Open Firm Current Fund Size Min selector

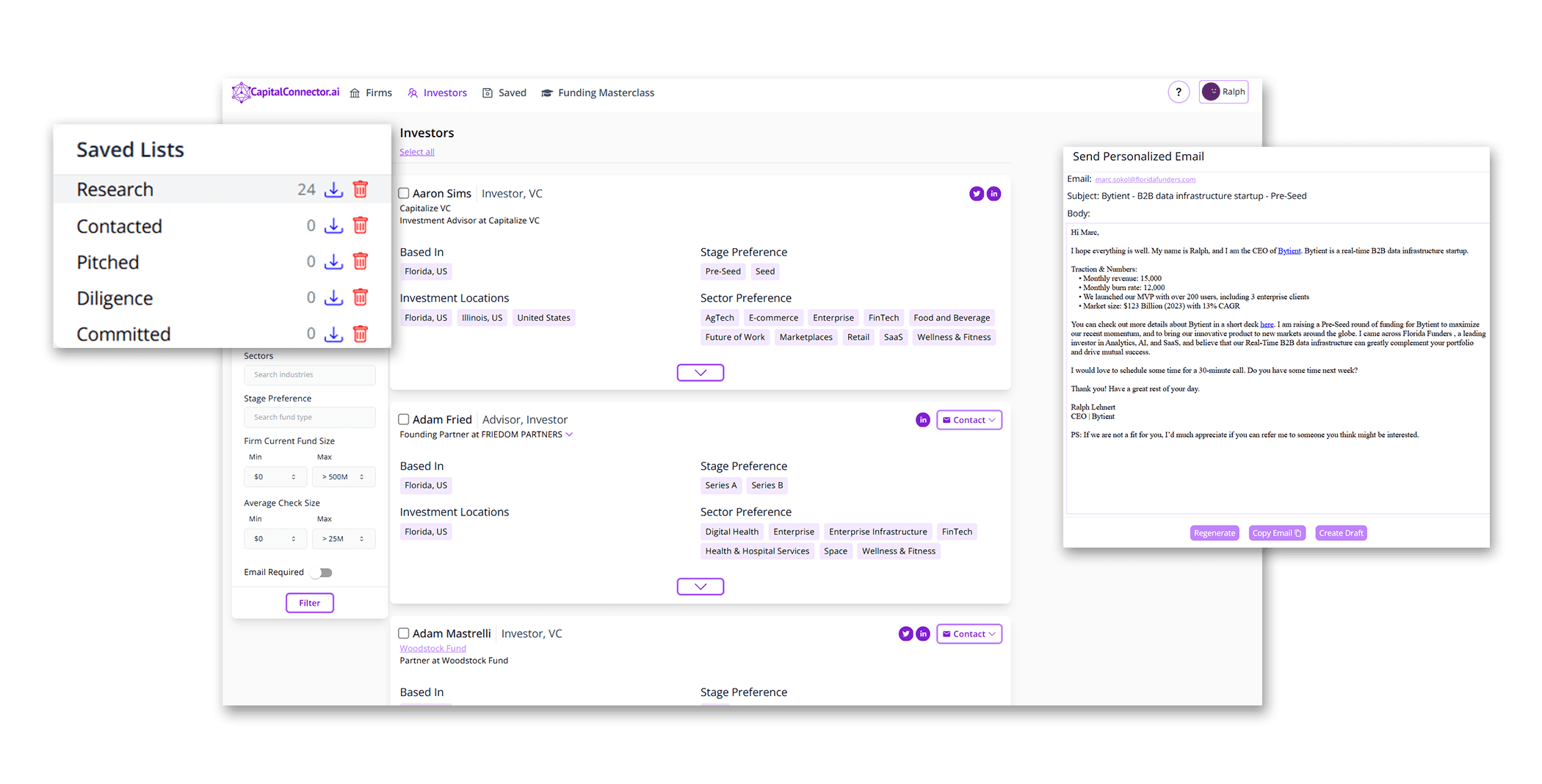point(275,477)
